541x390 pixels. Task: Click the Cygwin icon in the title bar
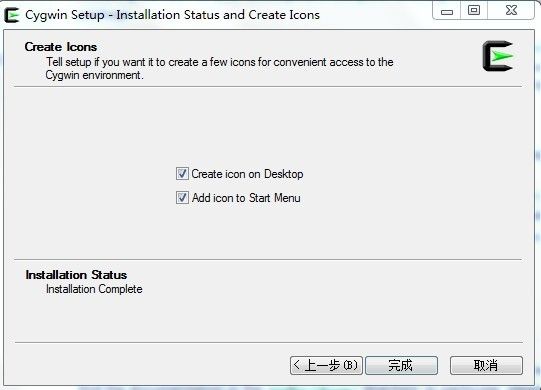11,15
